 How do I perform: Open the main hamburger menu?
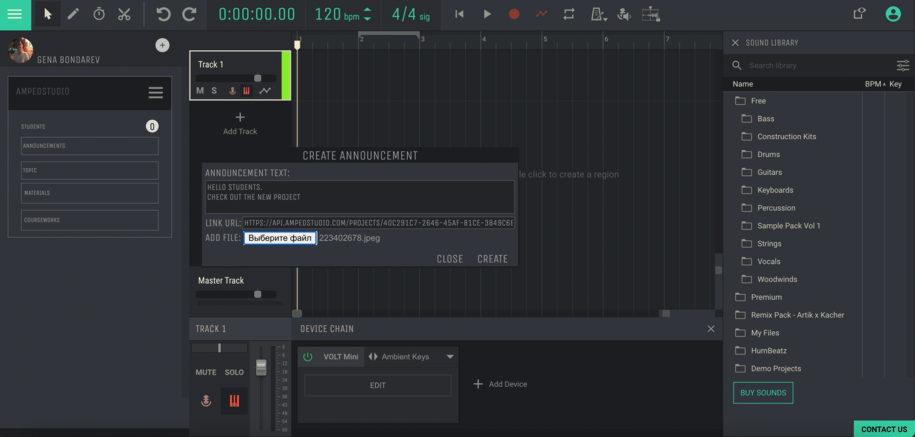(15, 15)
